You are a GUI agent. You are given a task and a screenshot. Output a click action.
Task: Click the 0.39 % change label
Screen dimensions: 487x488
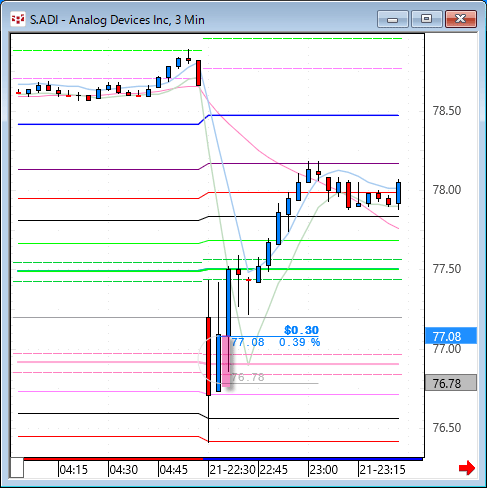(x=299, y=342)
